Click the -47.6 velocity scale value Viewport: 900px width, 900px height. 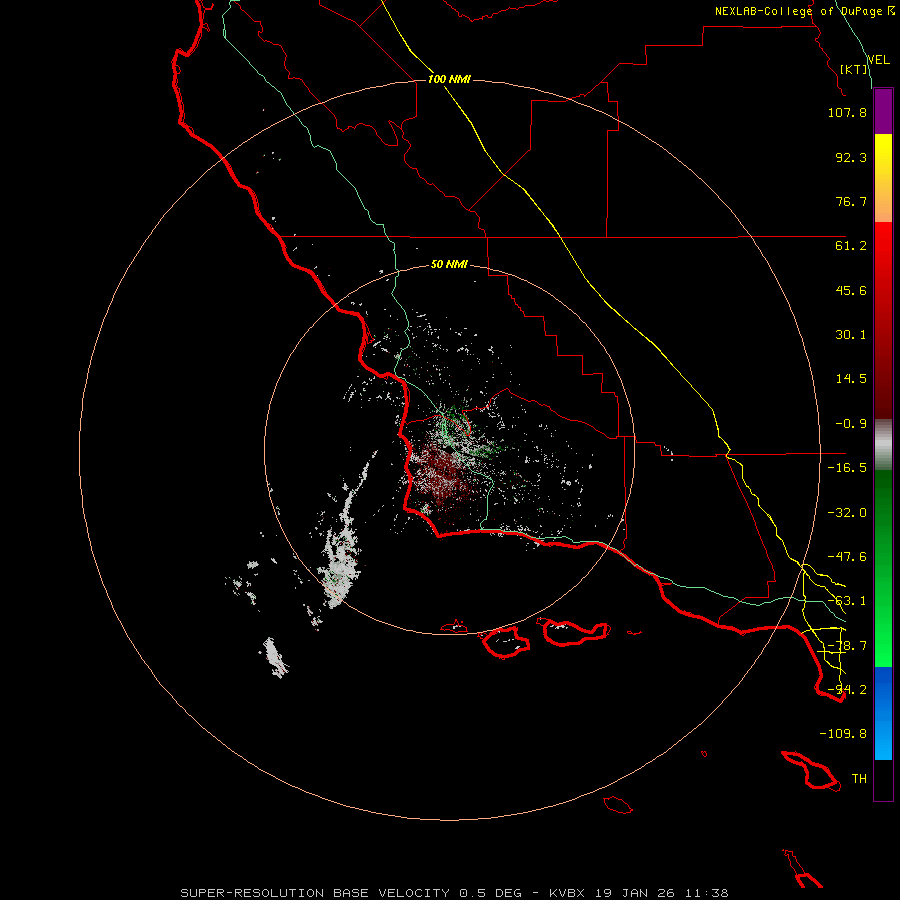pos(847,557)
